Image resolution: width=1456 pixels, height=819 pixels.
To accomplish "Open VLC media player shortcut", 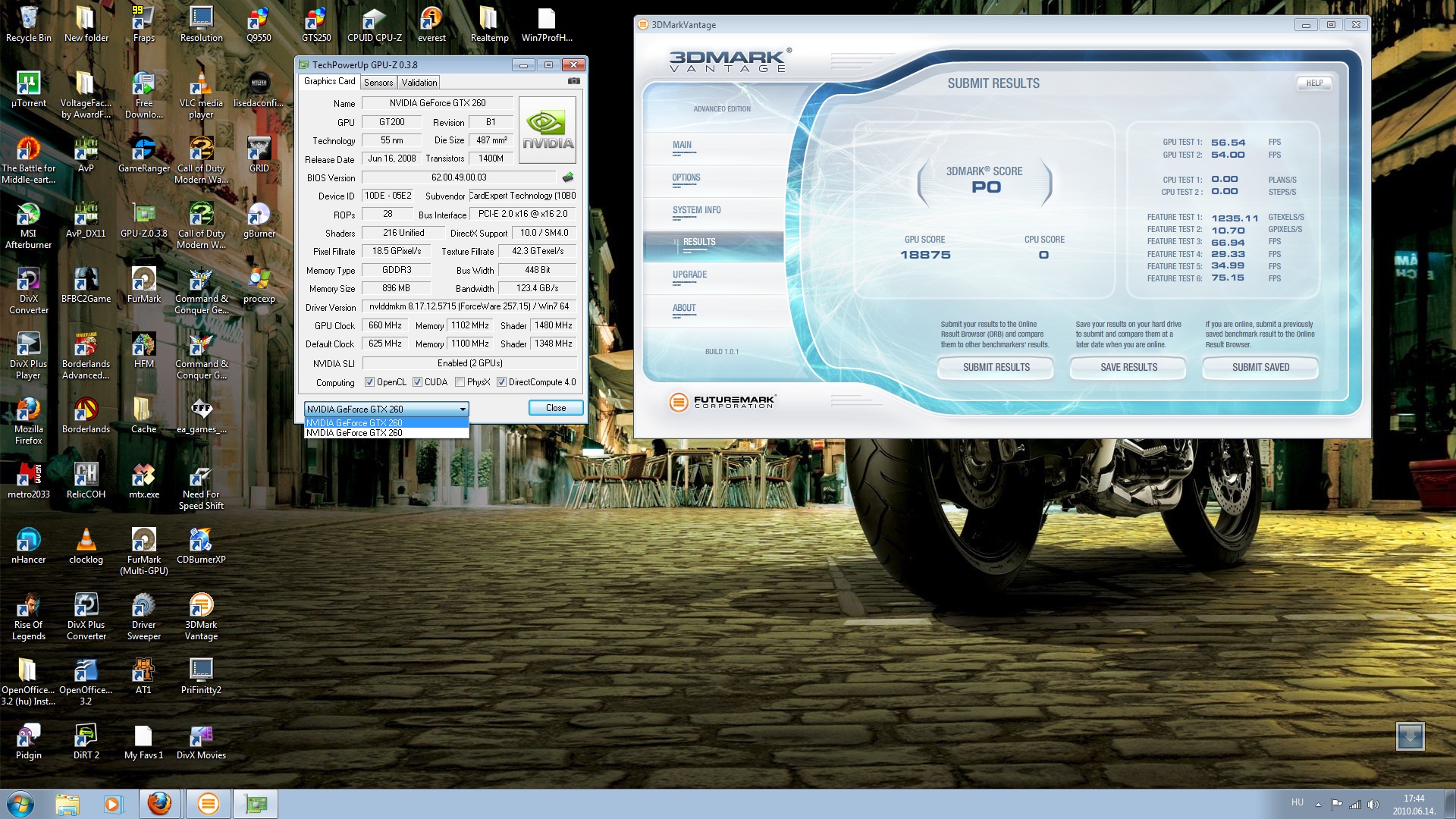I will [x=201, y=95].
